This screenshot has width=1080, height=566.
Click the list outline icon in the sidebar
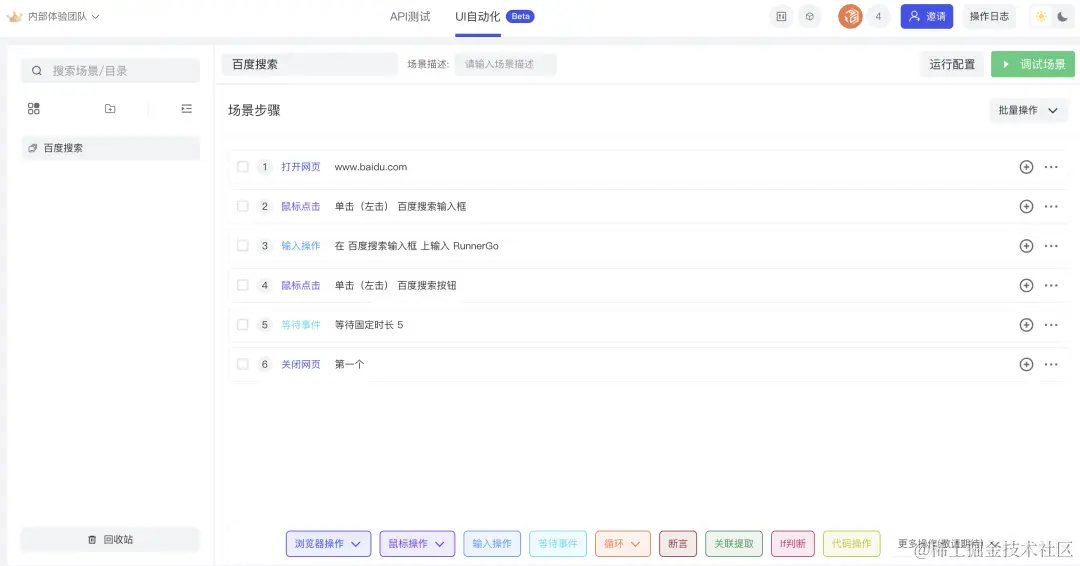[187, 108]
